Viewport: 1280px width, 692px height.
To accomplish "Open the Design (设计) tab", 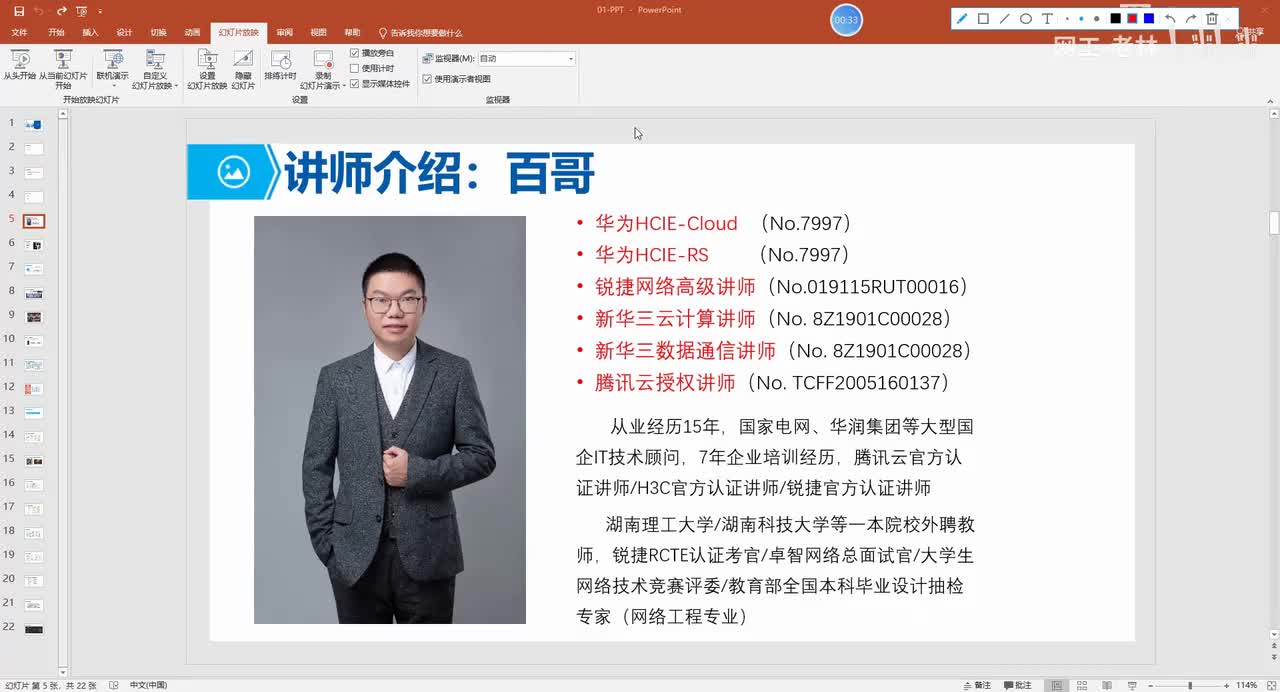I will click(x=124, y=32).
